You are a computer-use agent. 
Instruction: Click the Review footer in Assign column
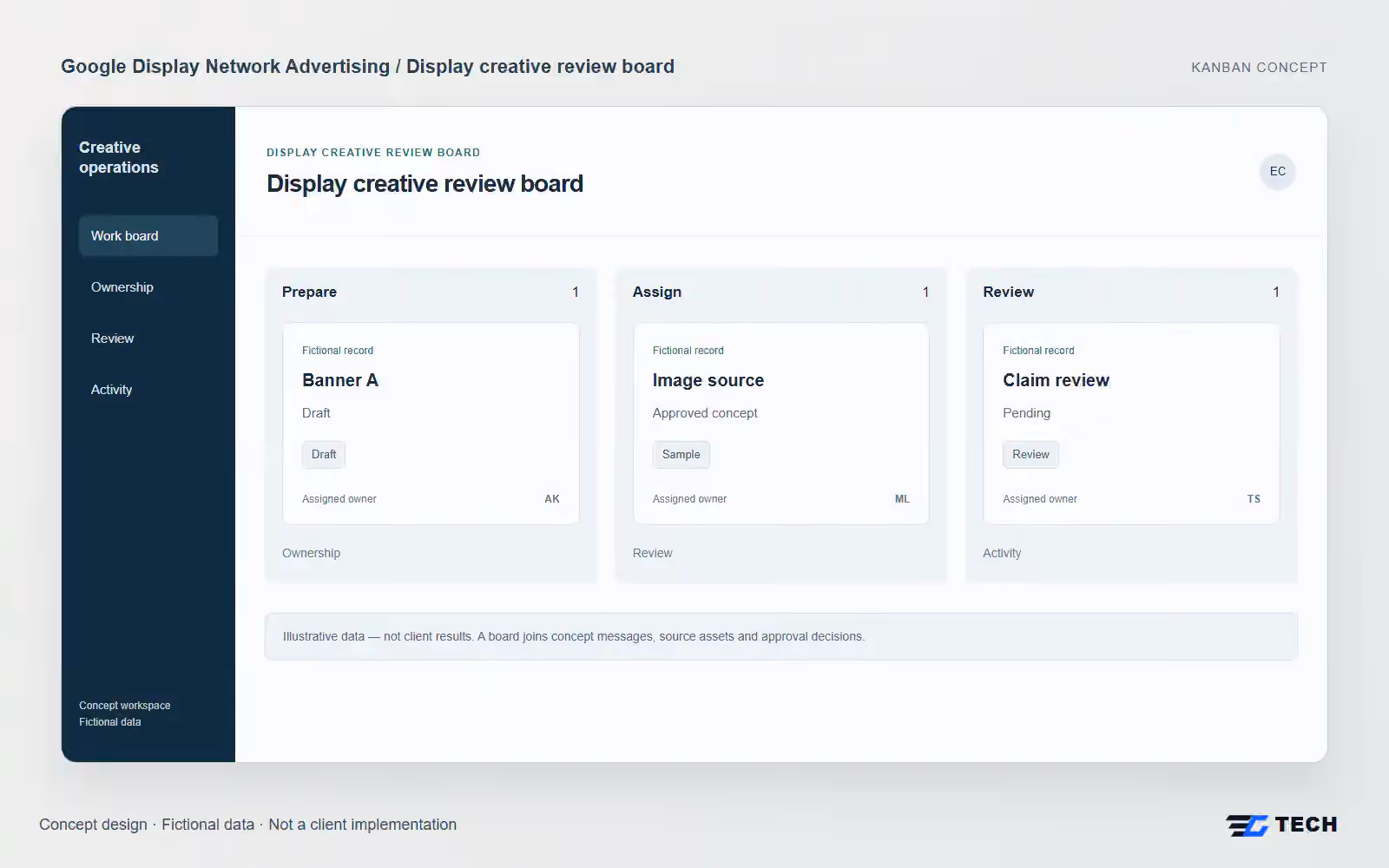(652, 553)
